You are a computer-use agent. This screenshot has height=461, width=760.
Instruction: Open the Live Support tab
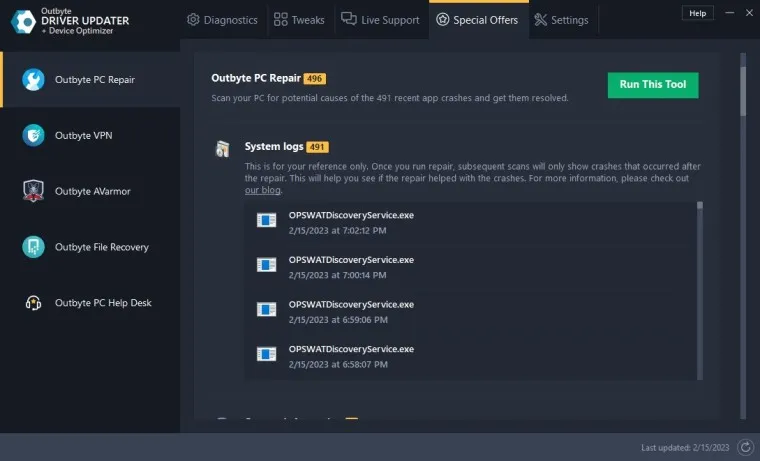coord(381,20)
